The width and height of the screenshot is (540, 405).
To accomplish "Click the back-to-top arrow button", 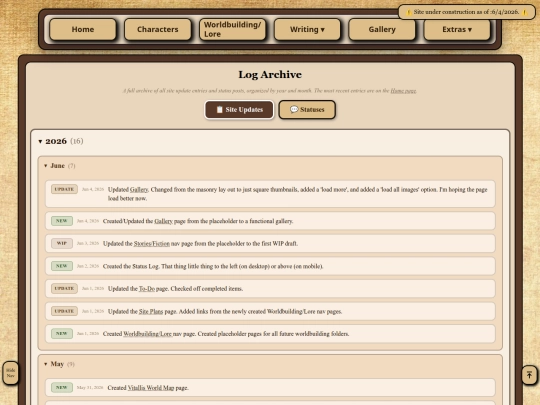I will coord(529,374).
